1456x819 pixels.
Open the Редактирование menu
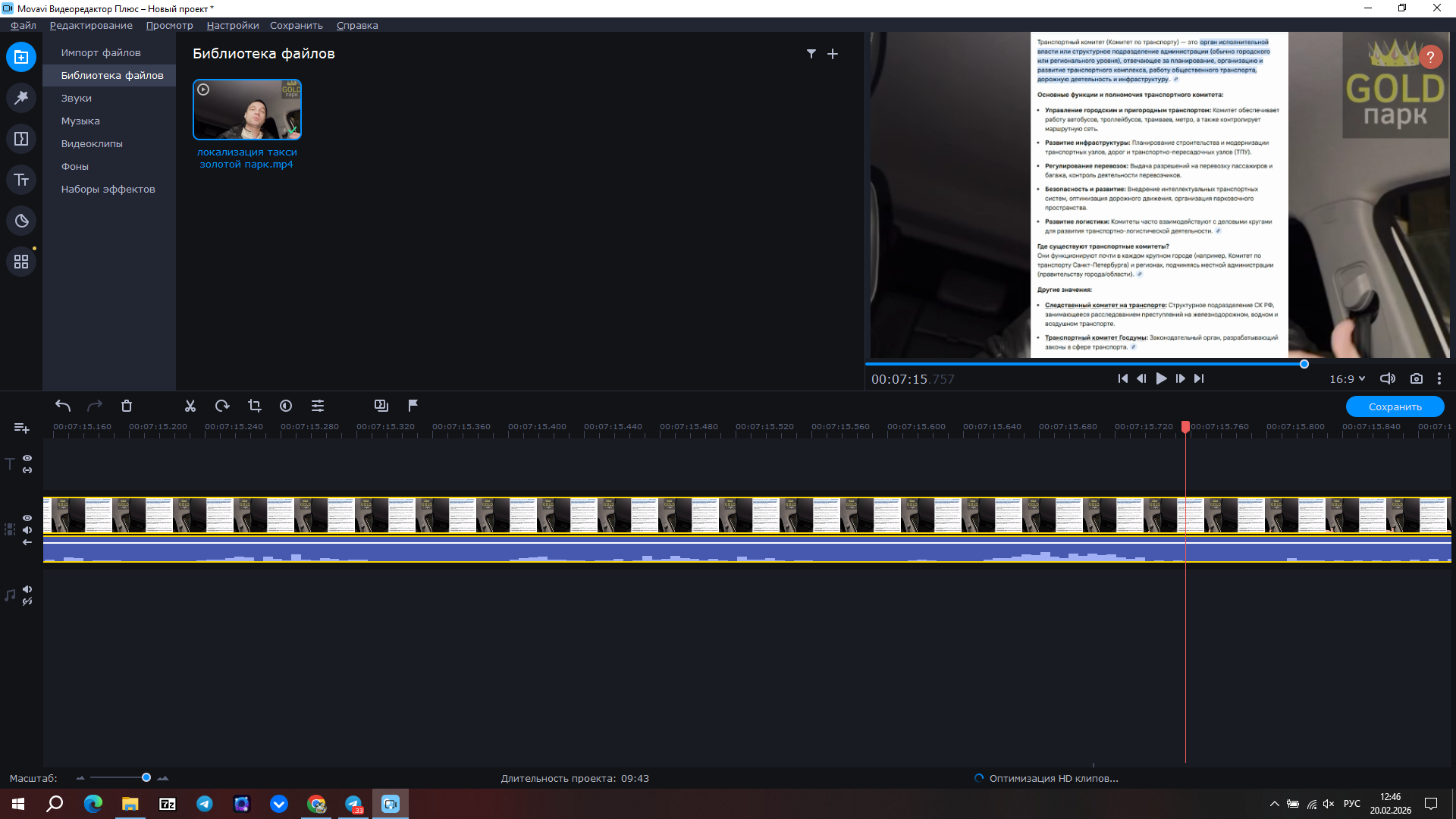91,25
